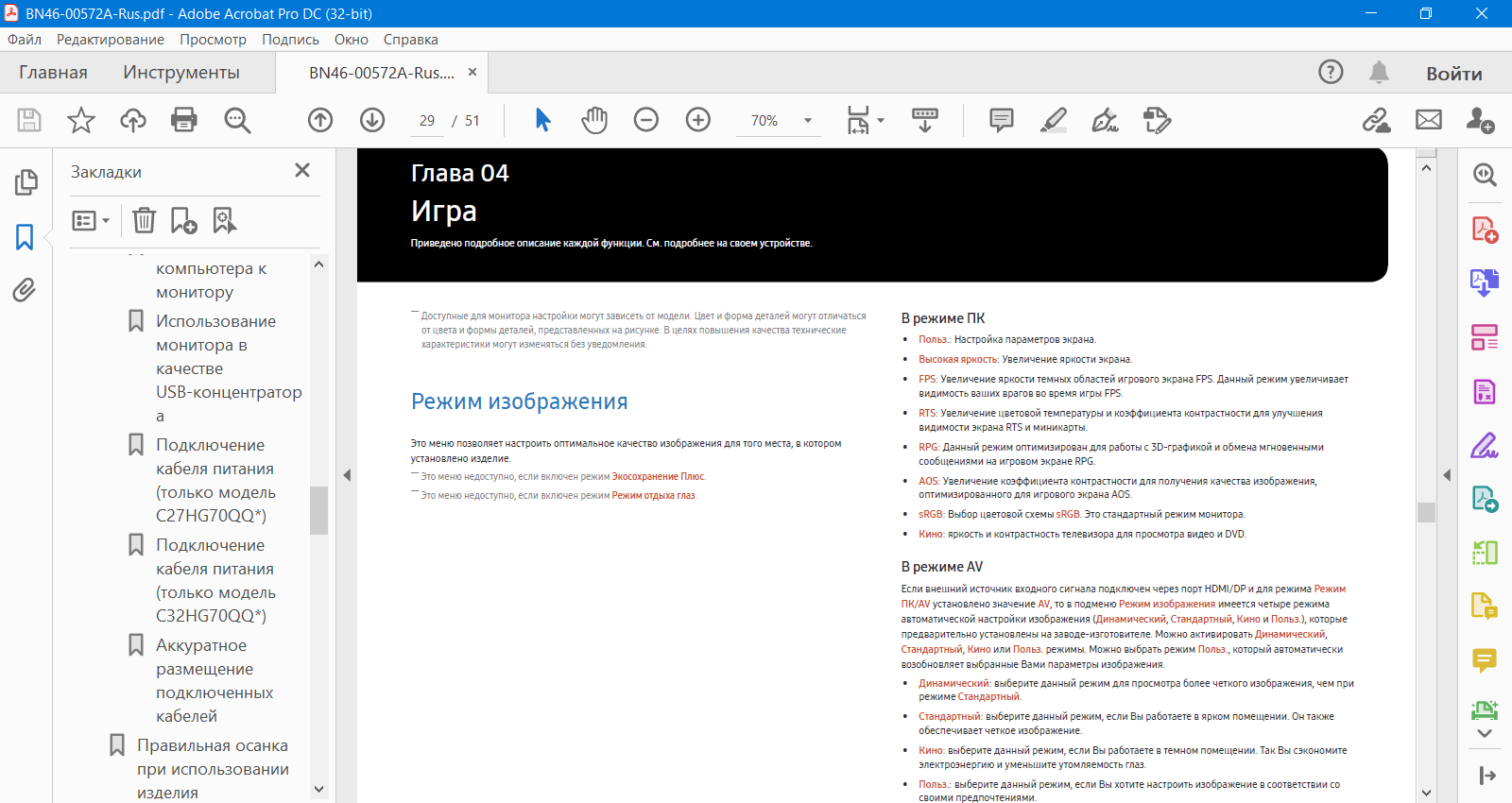Click the add user share icon

click(1480, 120)
